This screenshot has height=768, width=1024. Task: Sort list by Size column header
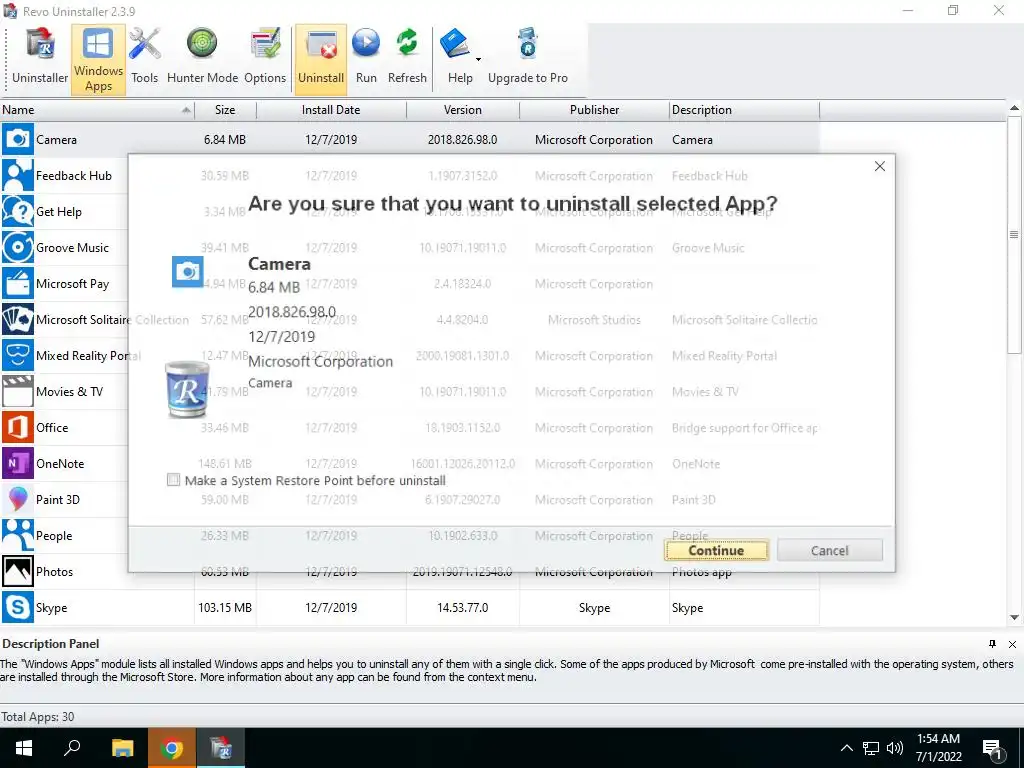click(x=225, y=110)
